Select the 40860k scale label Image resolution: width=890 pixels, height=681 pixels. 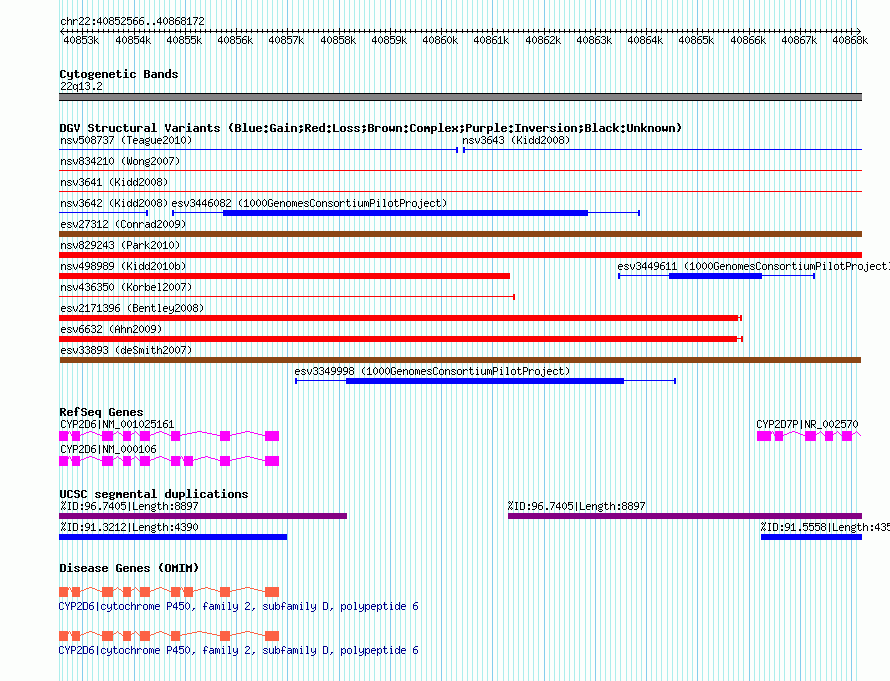440,40
